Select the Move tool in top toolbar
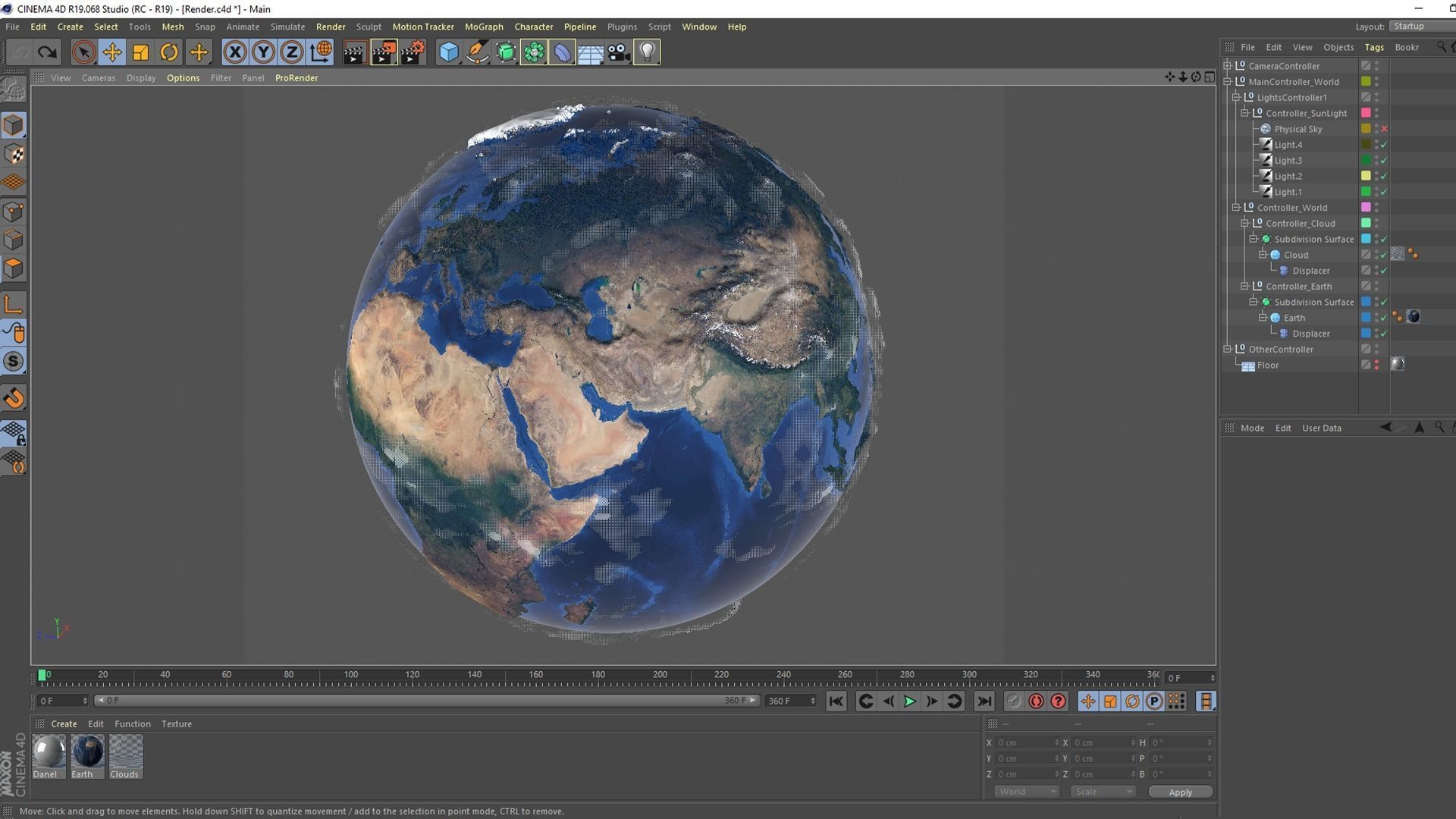 point(111,52)
